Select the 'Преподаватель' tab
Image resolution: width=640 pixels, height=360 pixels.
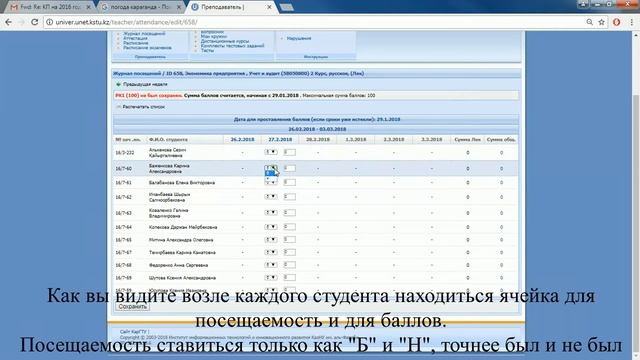pos(232,7)
